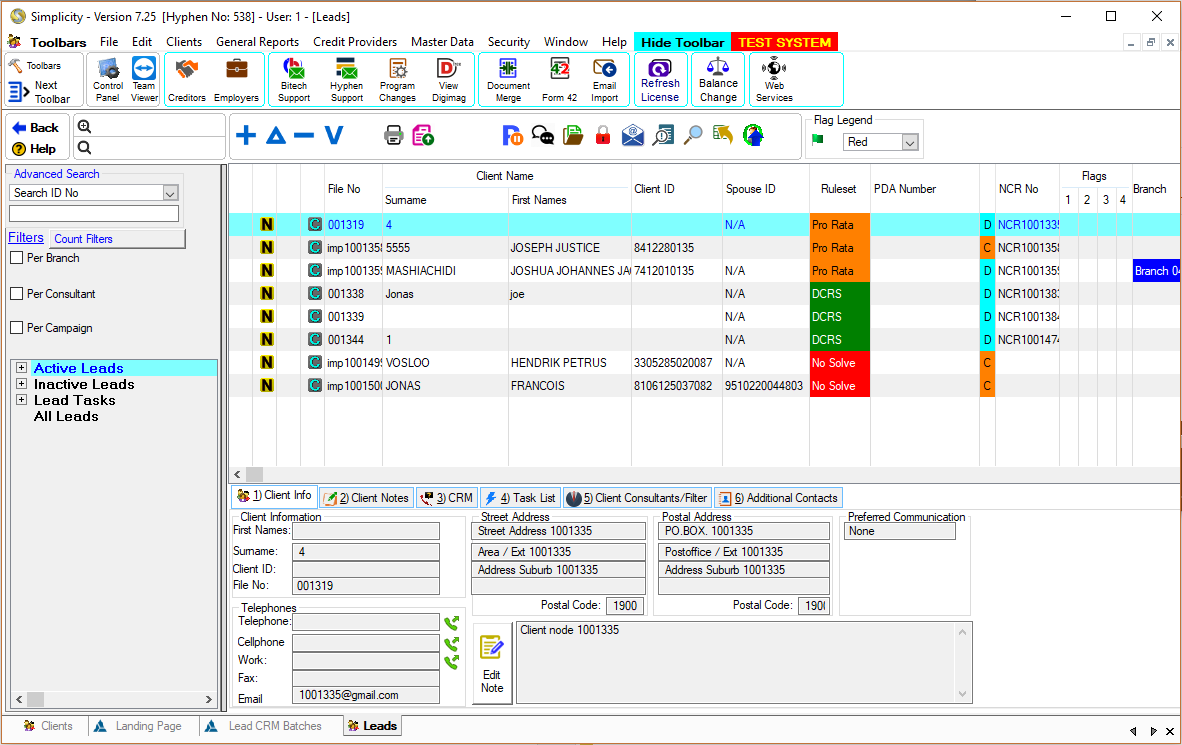Launch Team Viewer from the toolbar

tap(144, 78)
